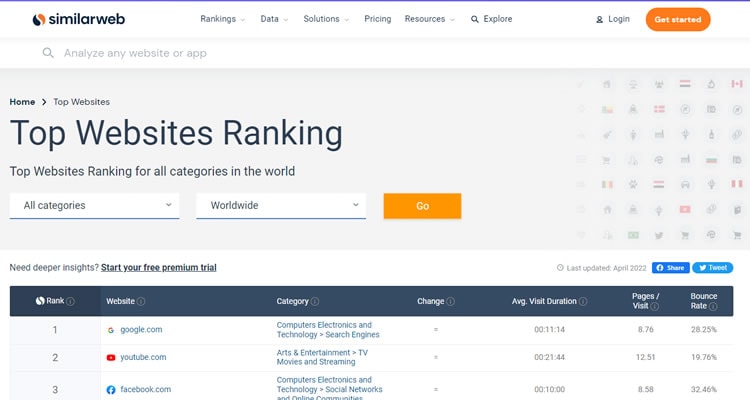750x400 pixels.
Task: Click the rank number 2 cell
Action: (55, 357)
